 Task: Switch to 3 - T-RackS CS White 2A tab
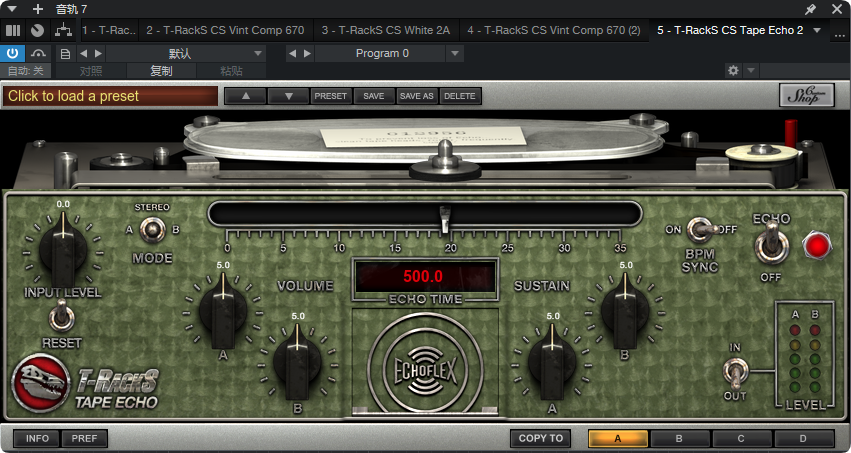click(x=386, y=30)
